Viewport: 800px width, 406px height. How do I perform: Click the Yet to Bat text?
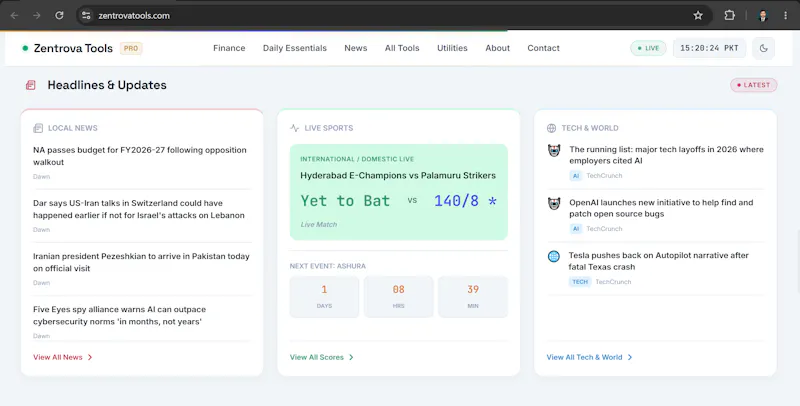pos(345,201)
